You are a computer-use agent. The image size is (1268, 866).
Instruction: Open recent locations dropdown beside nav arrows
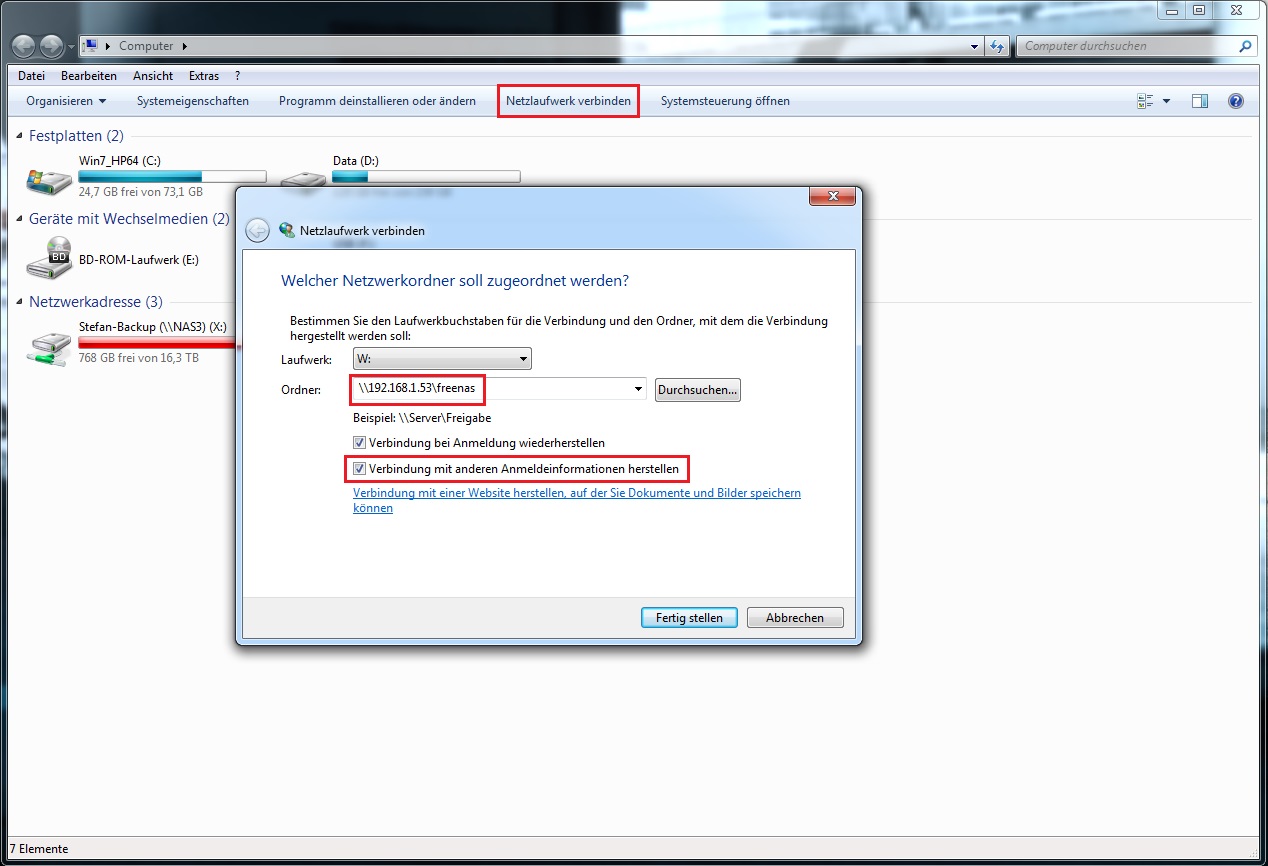[70, 47]
